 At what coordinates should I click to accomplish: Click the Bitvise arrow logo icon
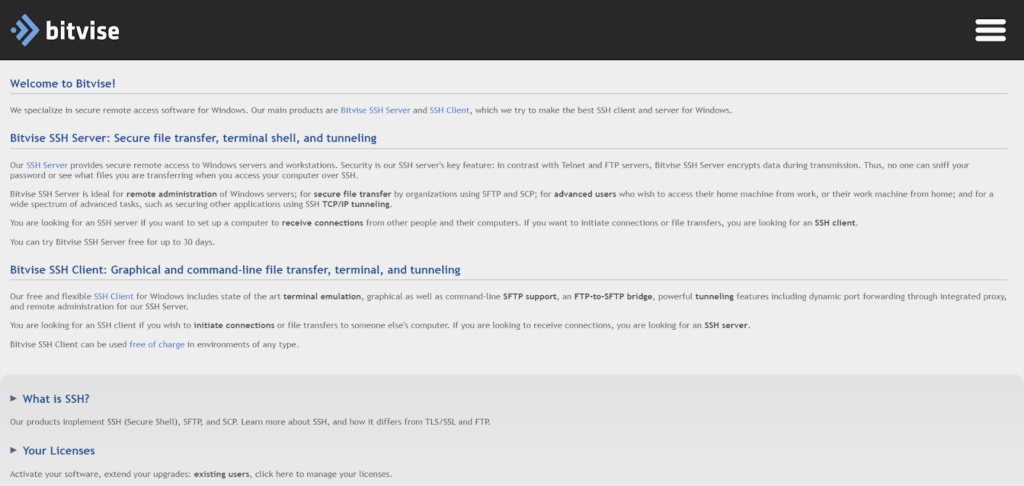(x=26, y=30)
